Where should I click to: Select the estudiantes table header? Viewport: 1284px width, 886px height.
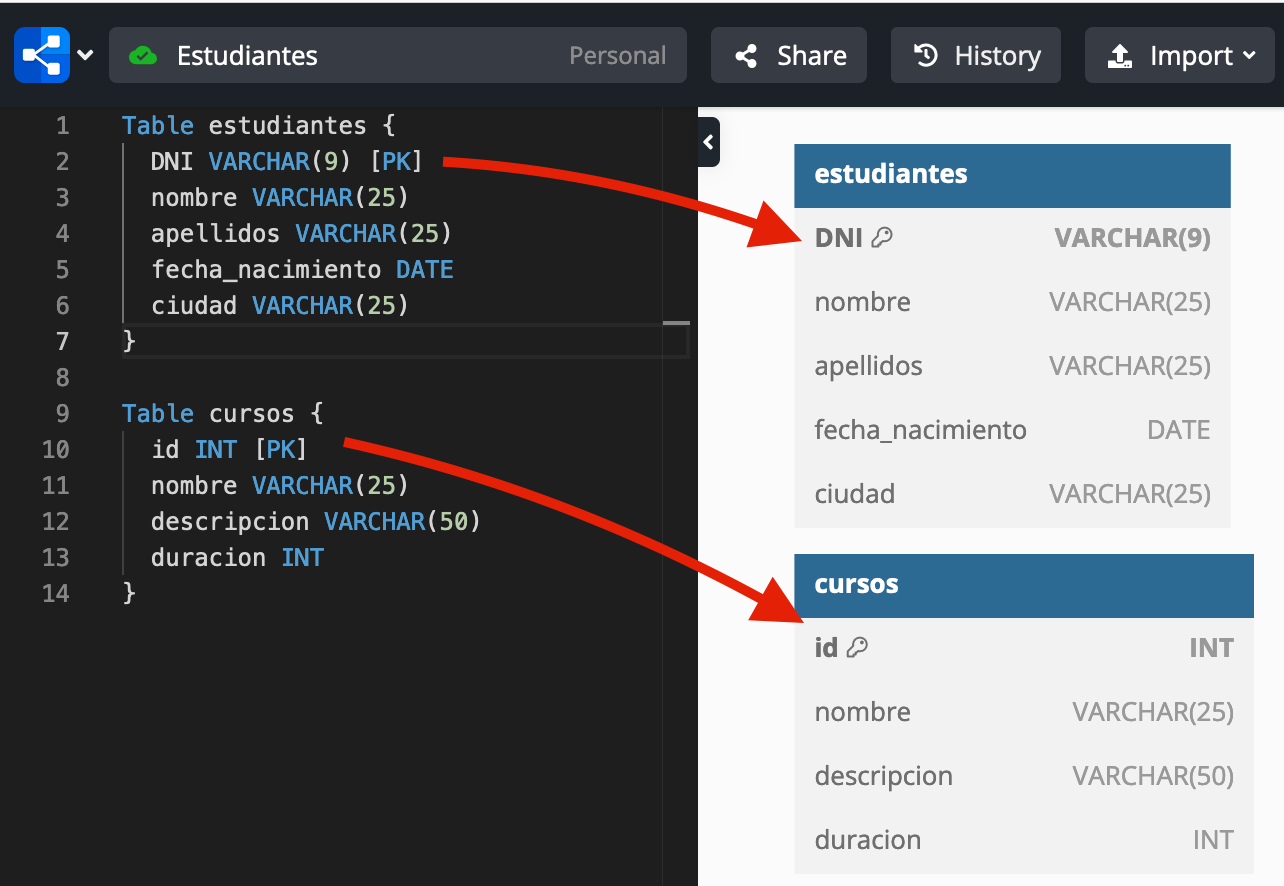coord(1011,175)
